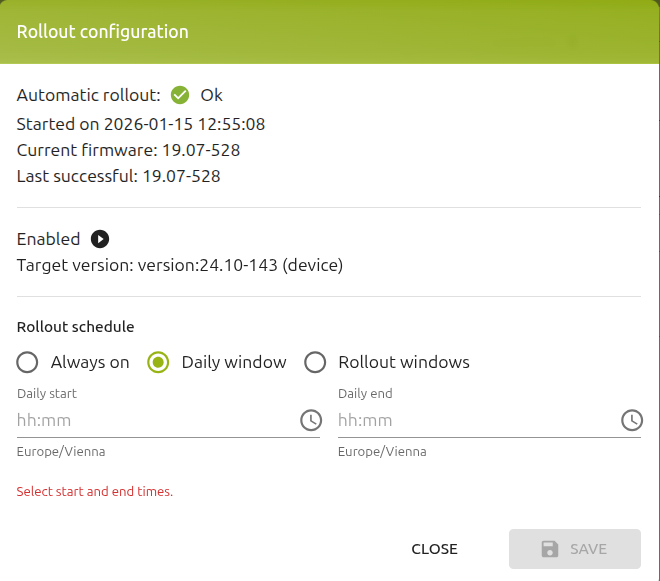Select the Daily window radio button

(x=158, y=362)
